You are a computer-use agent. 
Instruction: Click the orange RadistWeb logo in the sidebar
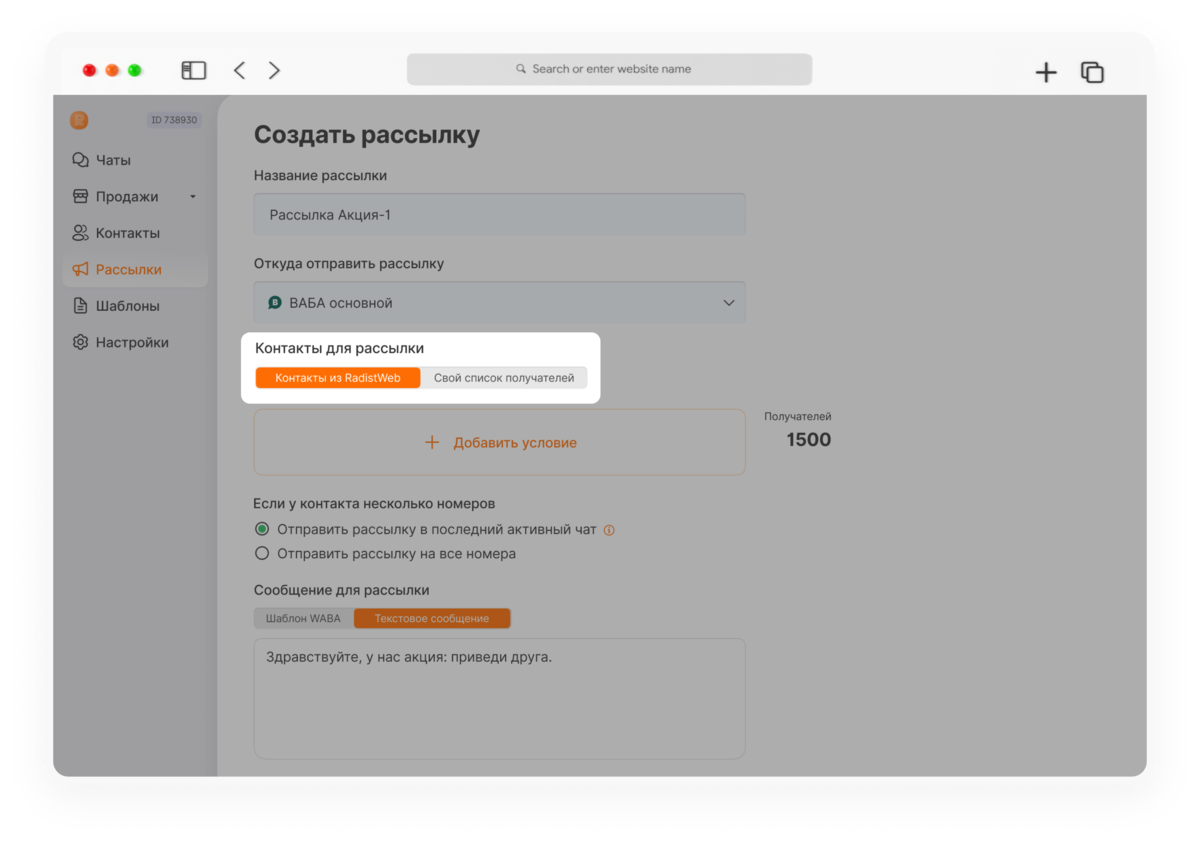pos(79,120)
